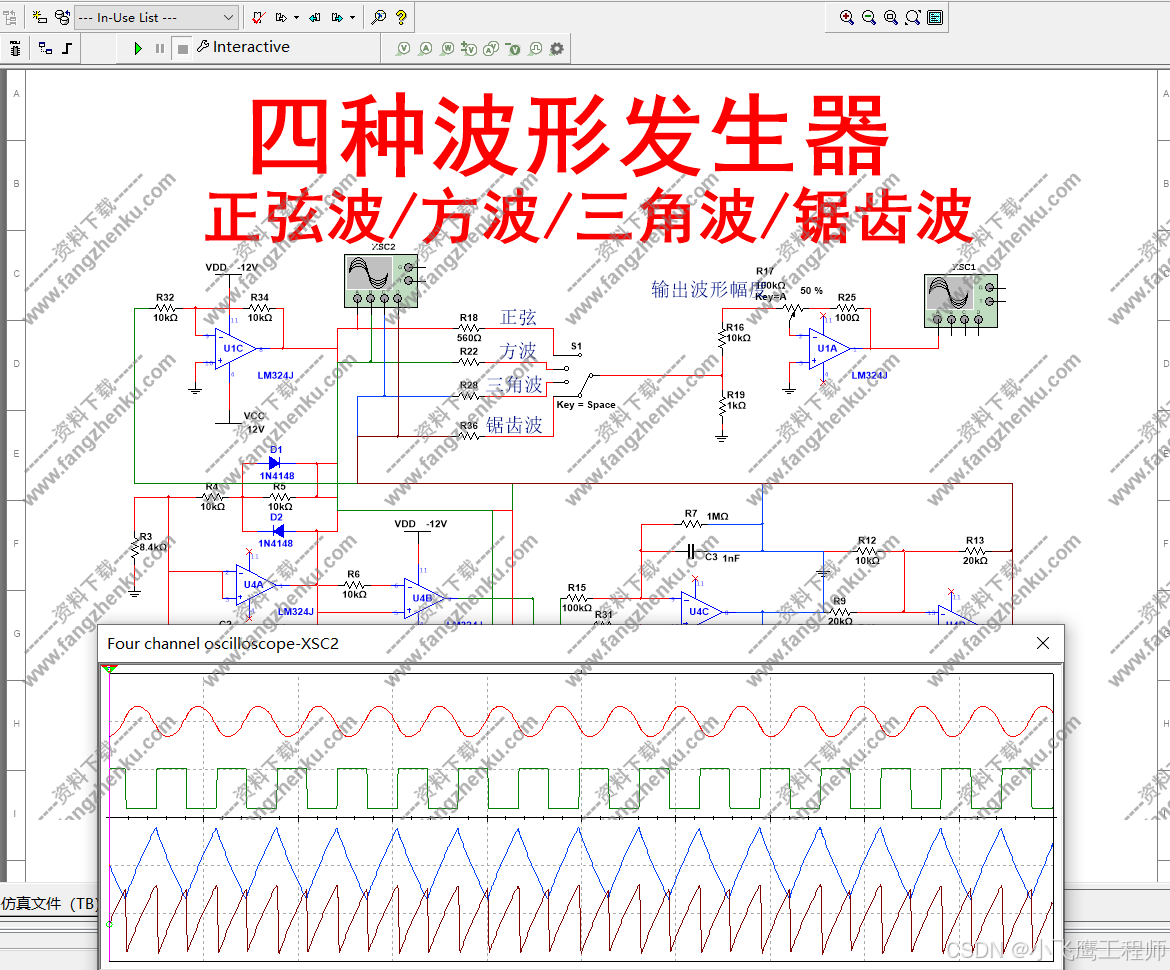
Task: Select the power probe tool
Action: click(446, 48)
